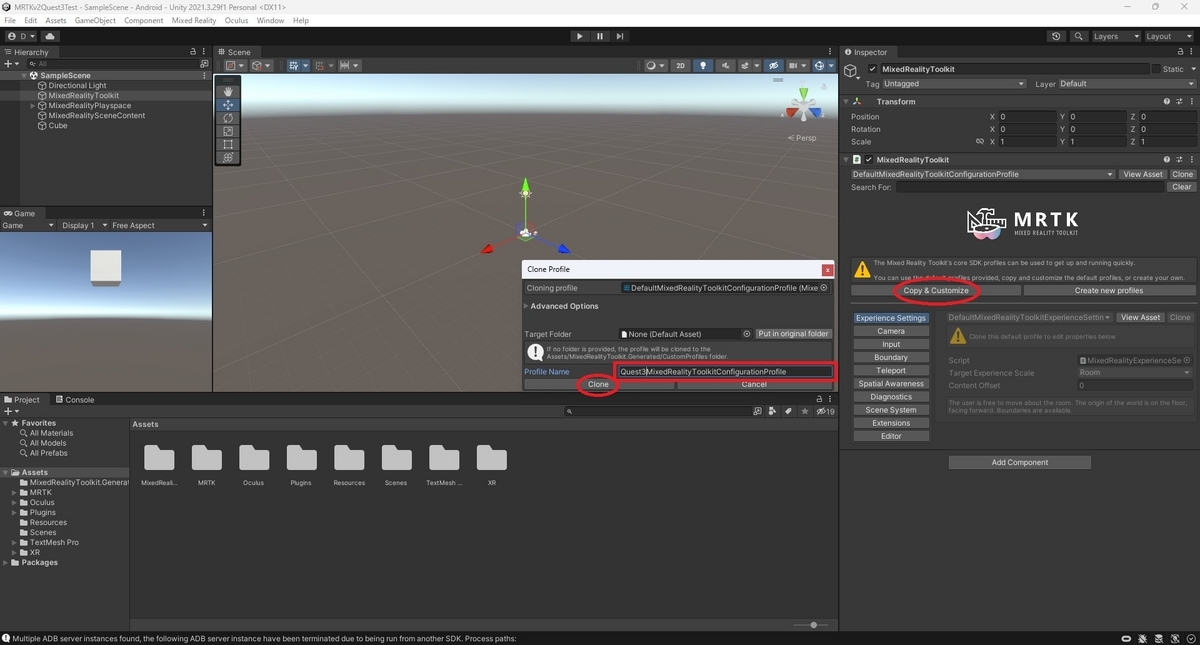Close the Clone Profile dialog
This screenshot has height=645, width=1200.
pyautogui.click(x=827, y=269)
